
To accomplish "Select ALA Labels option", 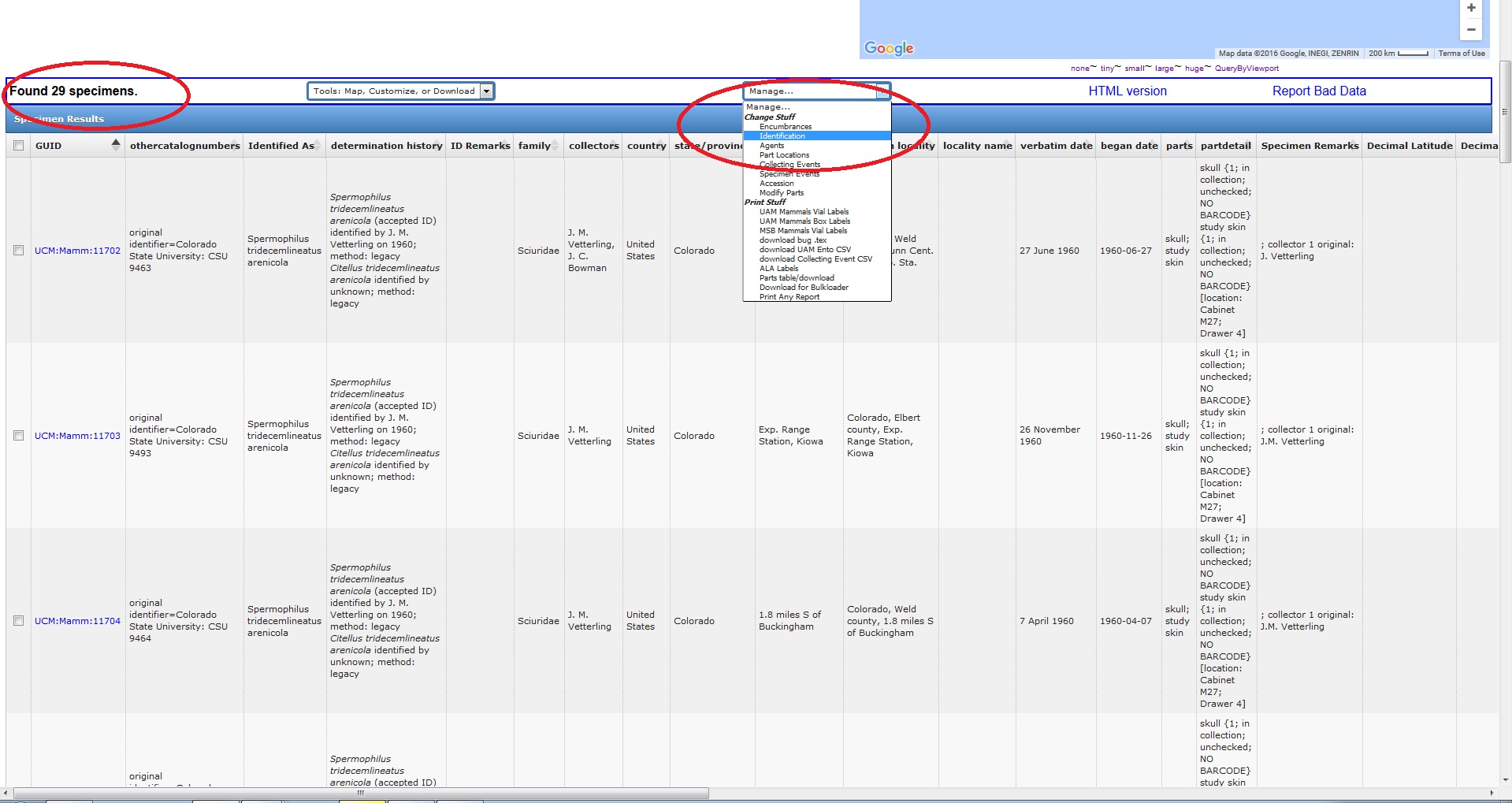I will coord(778,269).
